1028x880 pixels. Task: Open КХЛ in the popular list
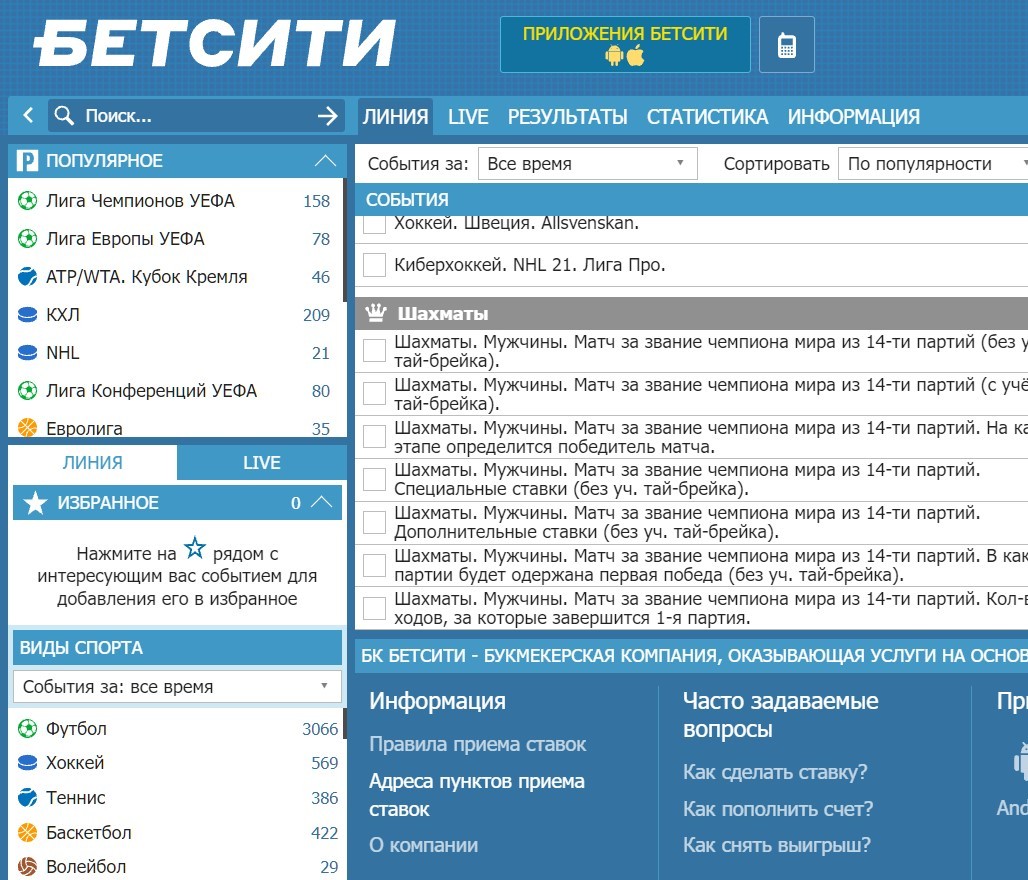(176, 315)
